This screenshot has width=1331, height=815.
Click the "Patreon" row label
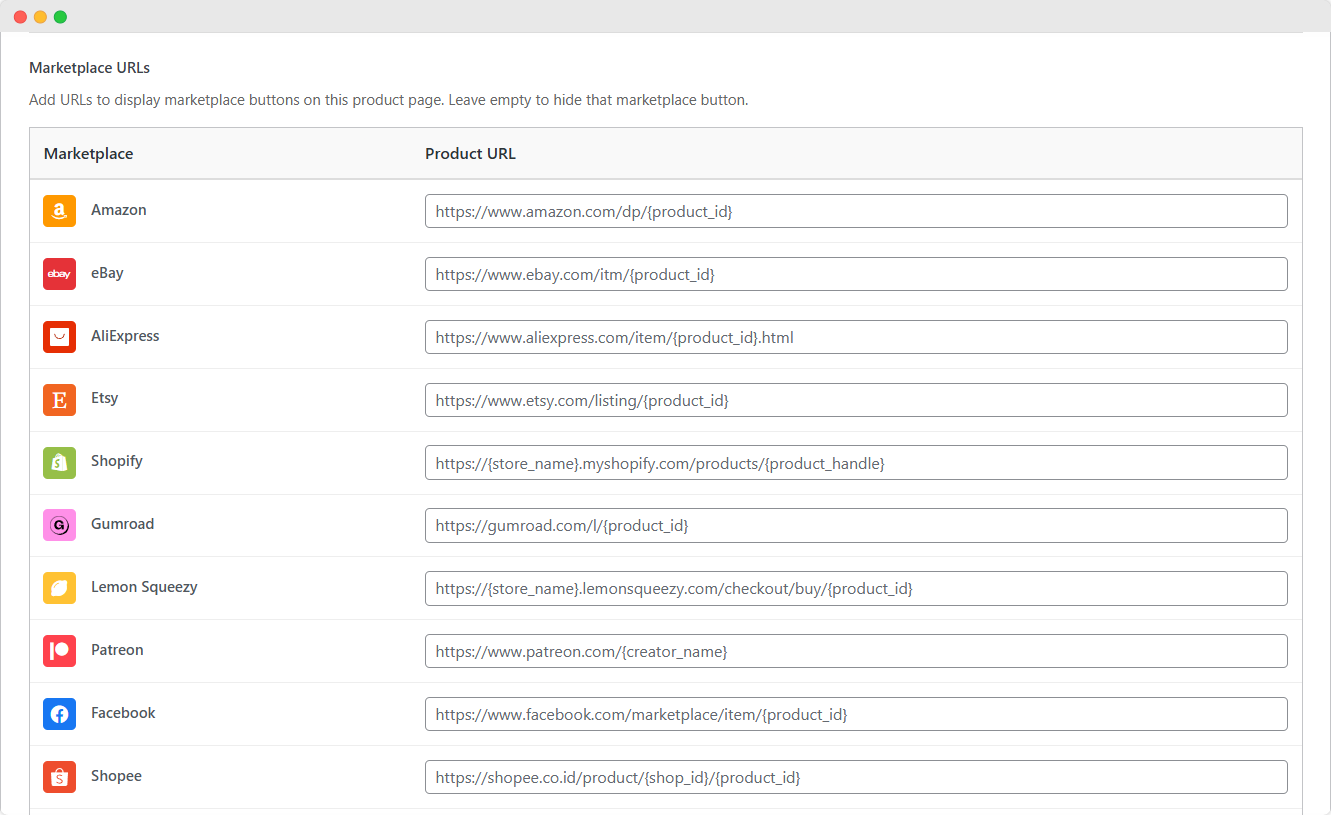[117, 650]
